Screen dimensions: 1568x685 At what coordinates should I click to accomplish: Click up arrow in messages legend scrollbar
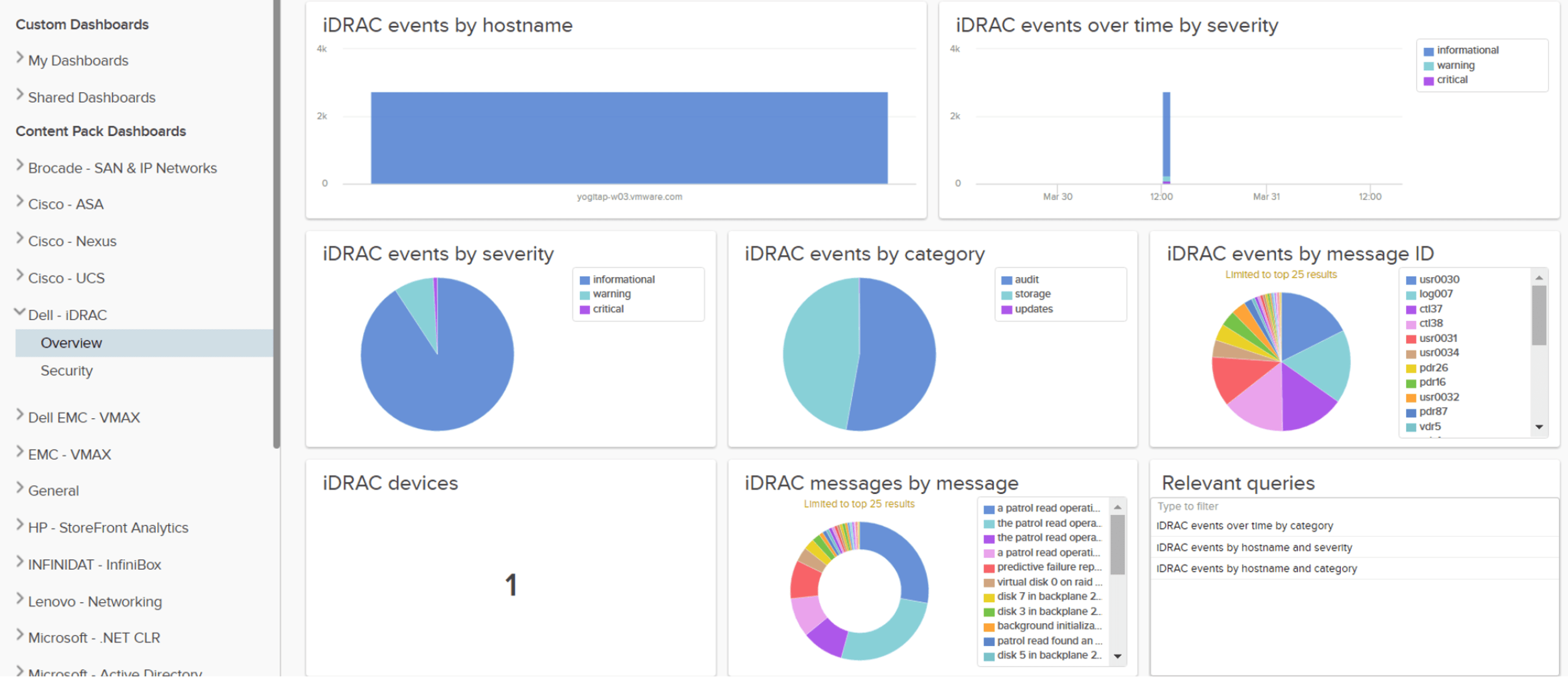tap(1117, 507)
